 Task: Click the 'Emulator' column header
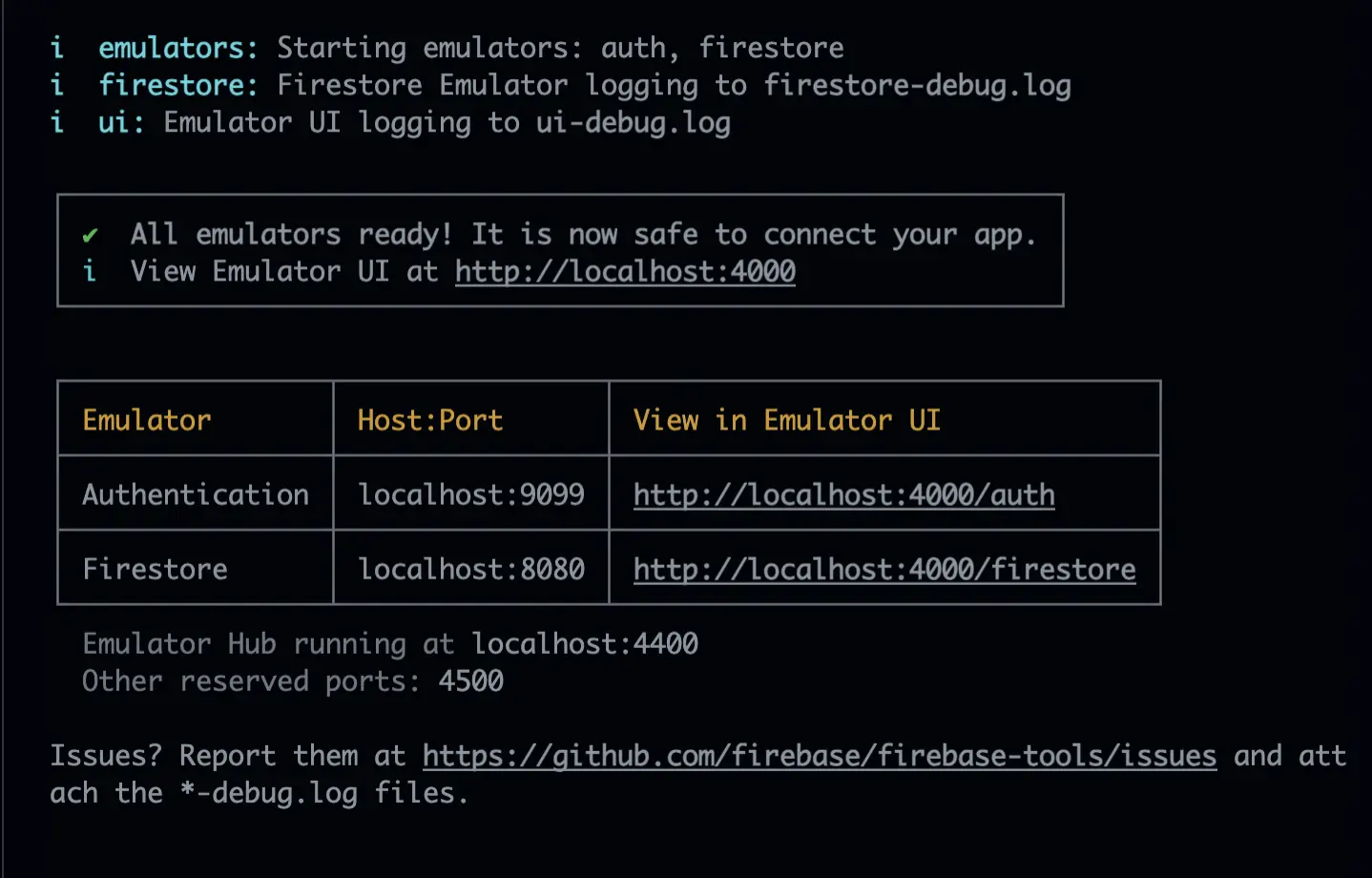pyautogui.click(x=147, y=420)
